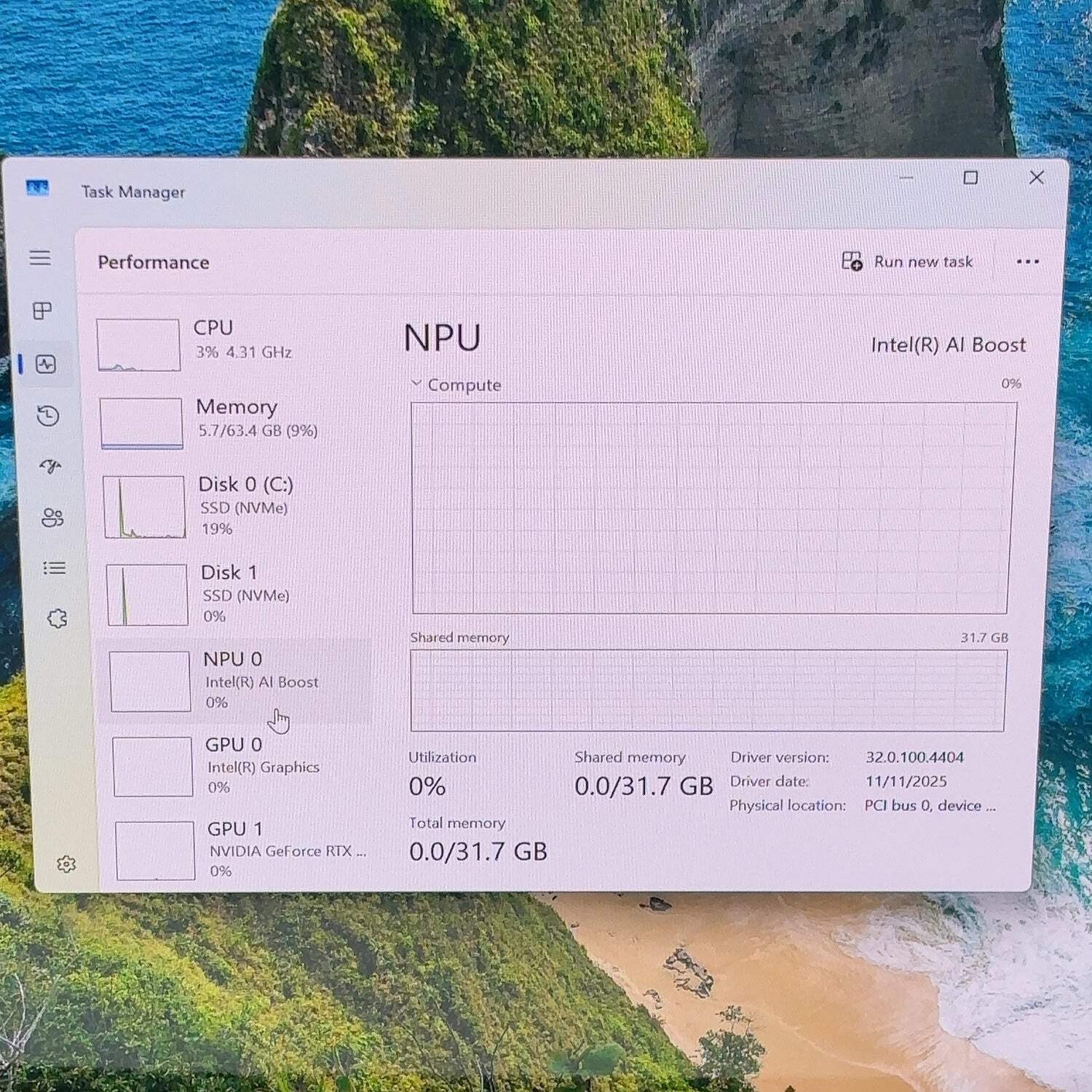Click Run new task button
Image resolution: width=1092 pixels, height=1092 pixels.
907,261
